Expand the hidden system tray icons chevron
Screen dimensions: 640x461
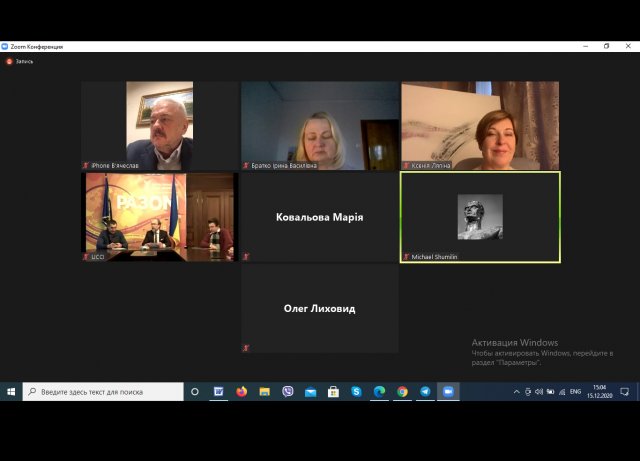(x=516, y=392)
